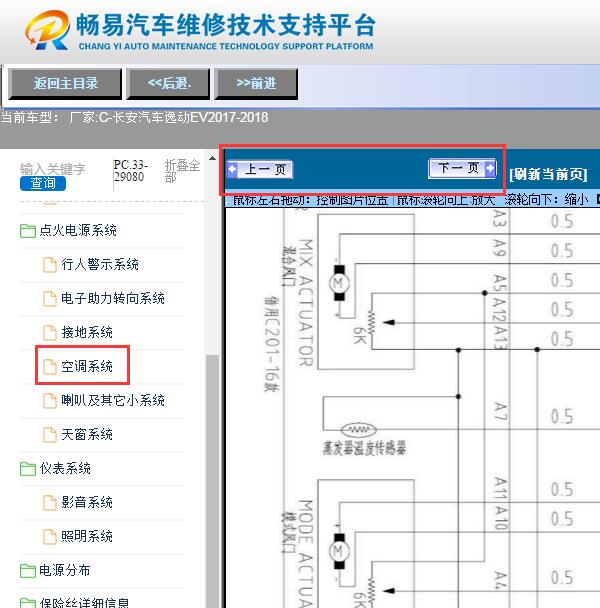Click the green folder icon beside 保险丝详细信息

(28, 603)
